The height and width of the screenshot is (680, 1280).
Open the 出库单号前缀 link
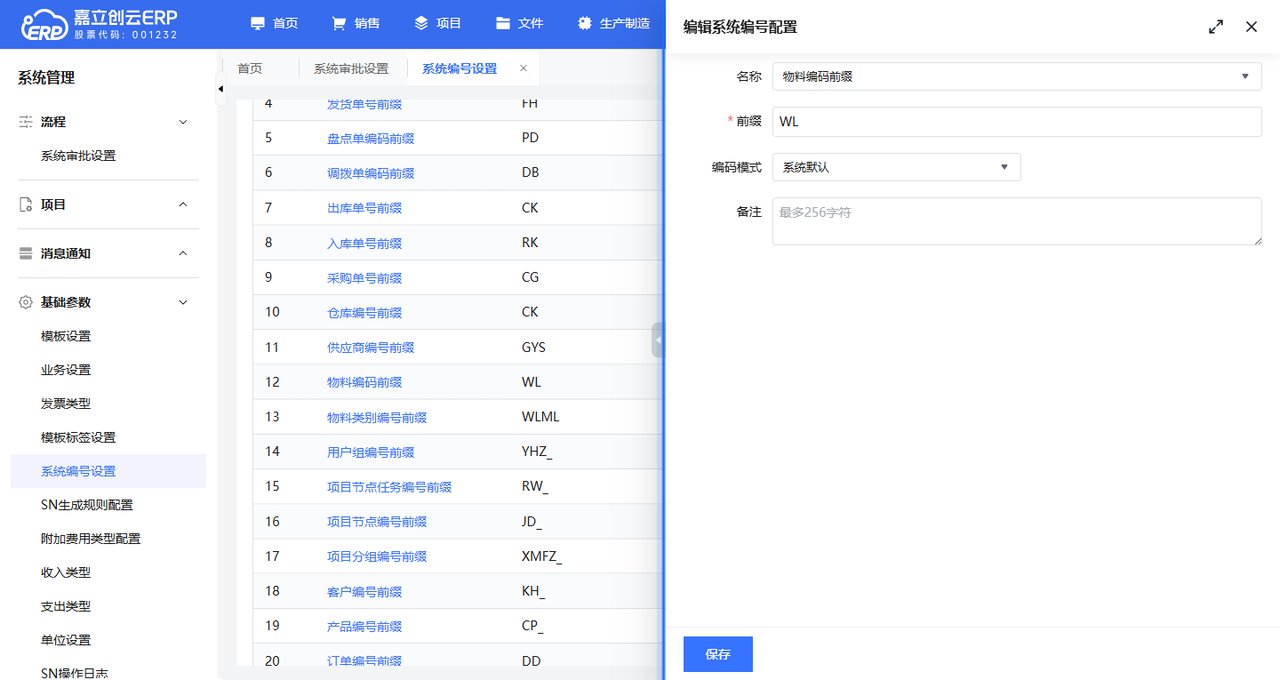tap(364, 208)
